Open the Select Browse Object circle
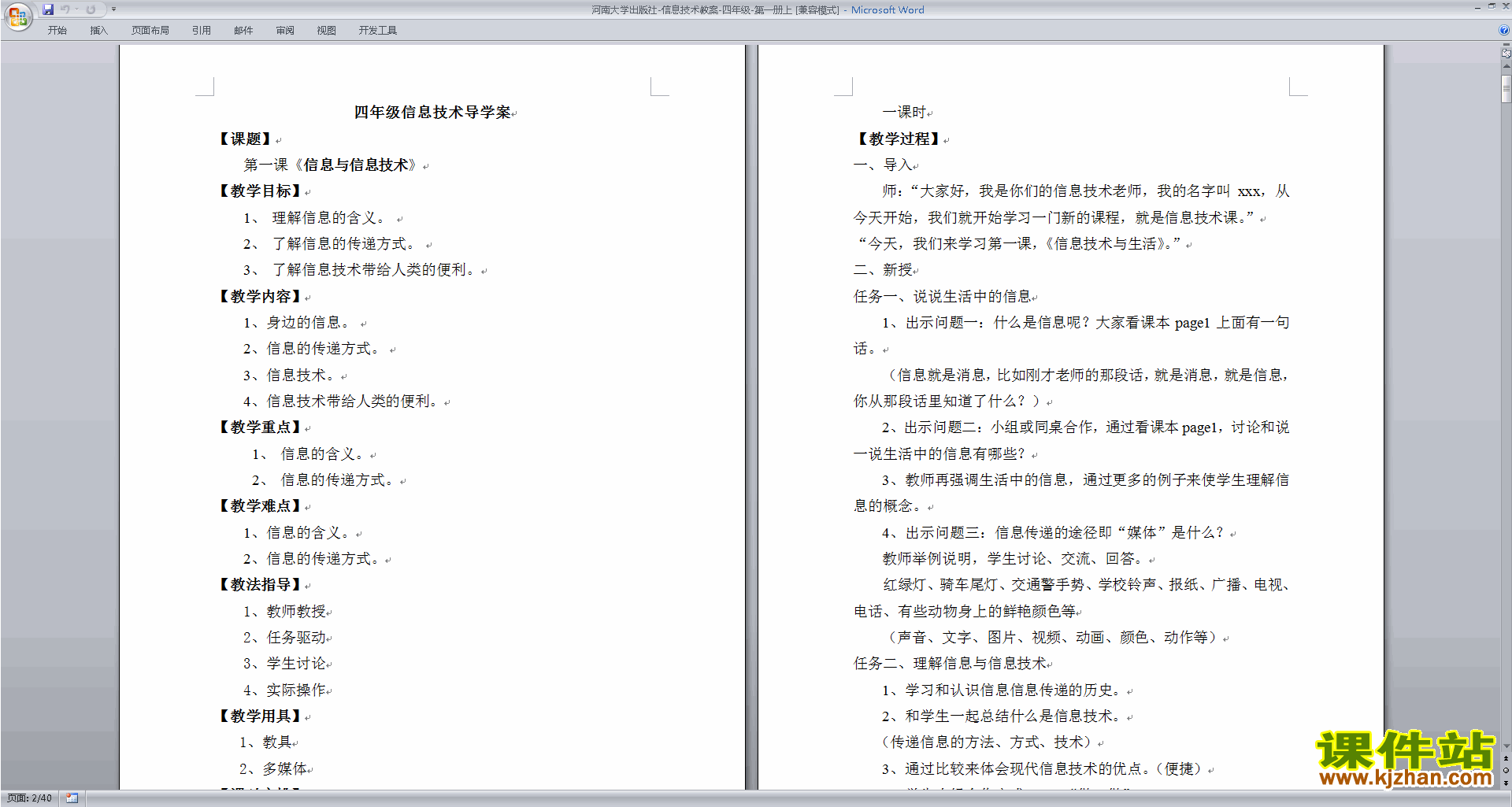Screen dimensions: 1512x807 click(1506, 770)
